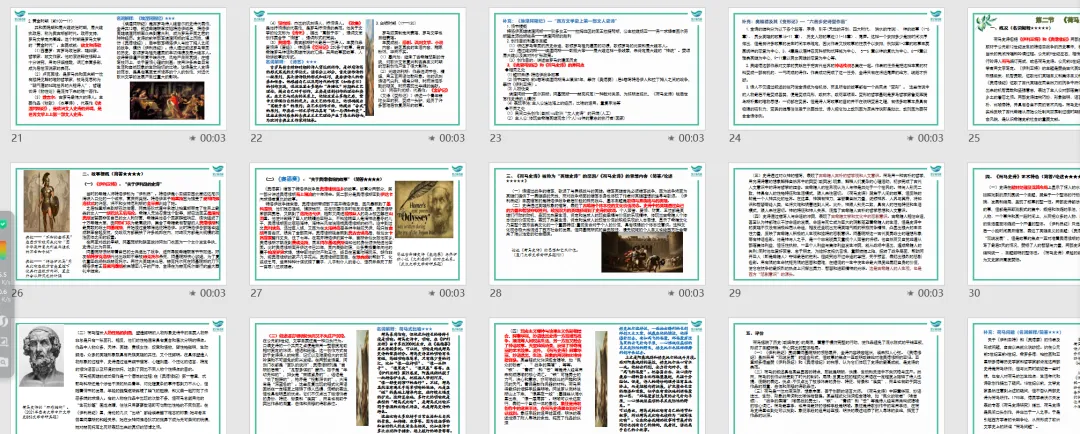Screen dimensions: 1080x434
Task: Click transition star icon under slide 28
Action: pyautogui.click(x=672, y=293)
